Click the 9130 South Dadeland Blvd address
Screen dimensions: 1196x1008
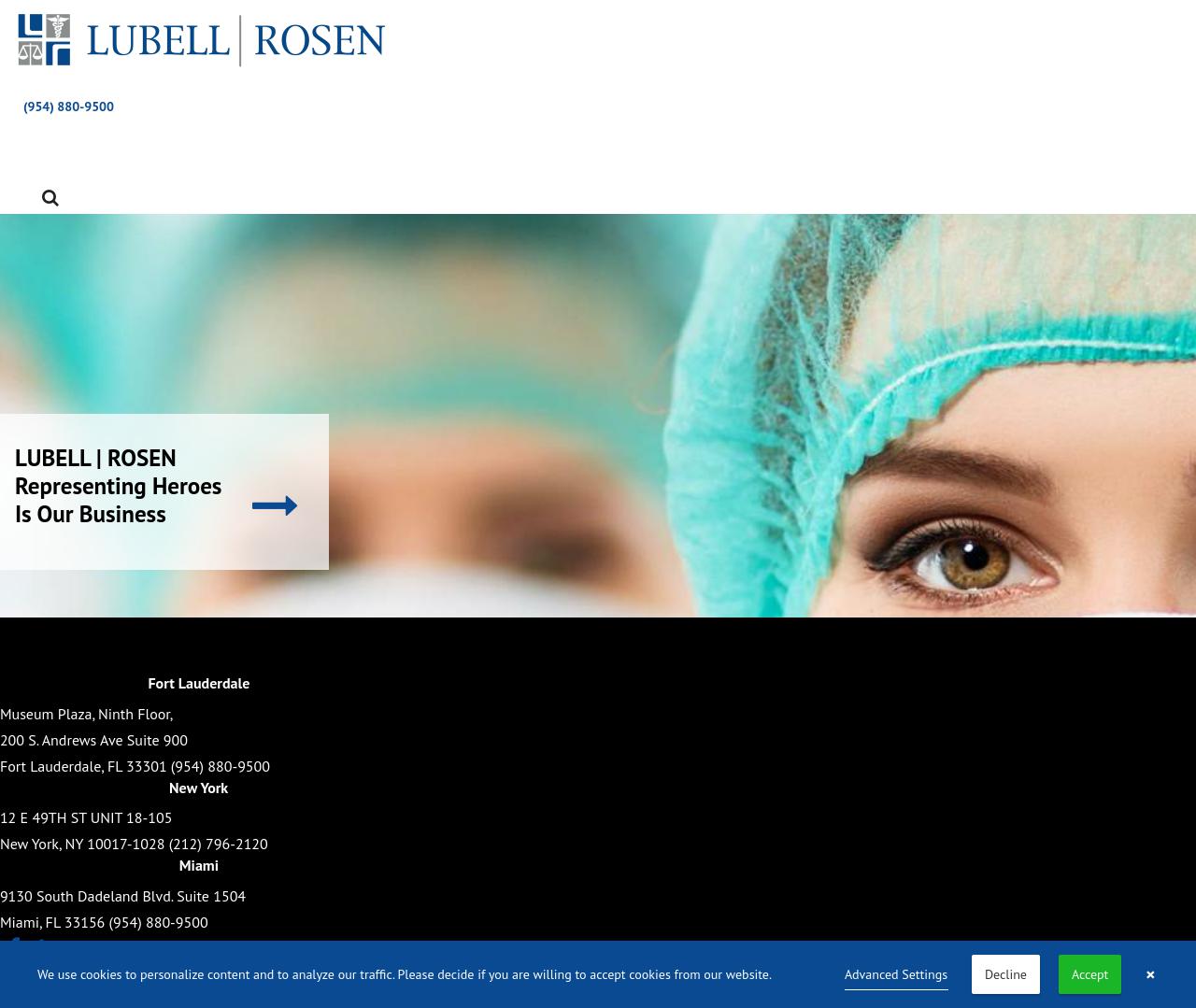tap(122, 896)
